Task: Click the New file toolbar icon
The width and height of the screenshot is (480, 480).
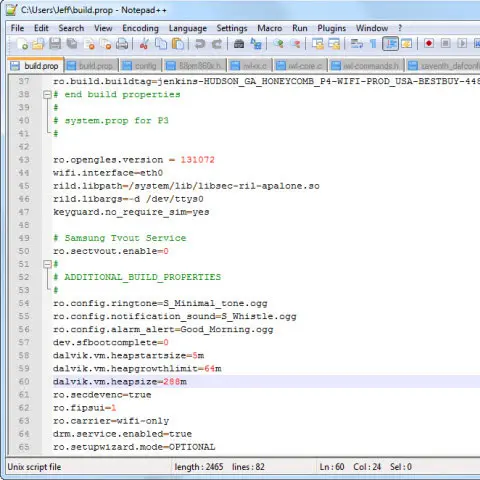Action: (23, 44)
